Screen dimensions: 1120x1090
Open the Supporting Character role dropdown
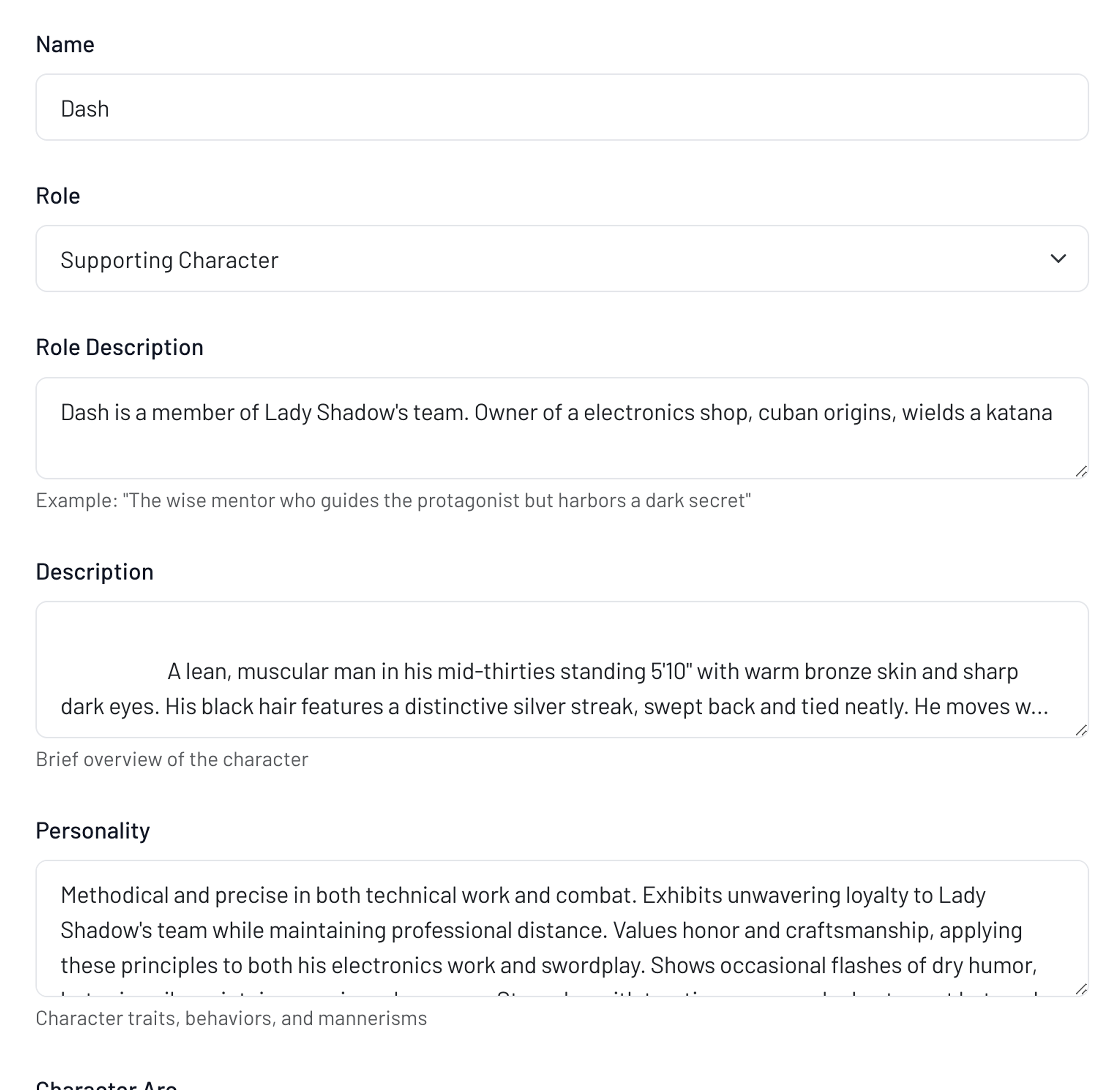(x=561, y=259)
